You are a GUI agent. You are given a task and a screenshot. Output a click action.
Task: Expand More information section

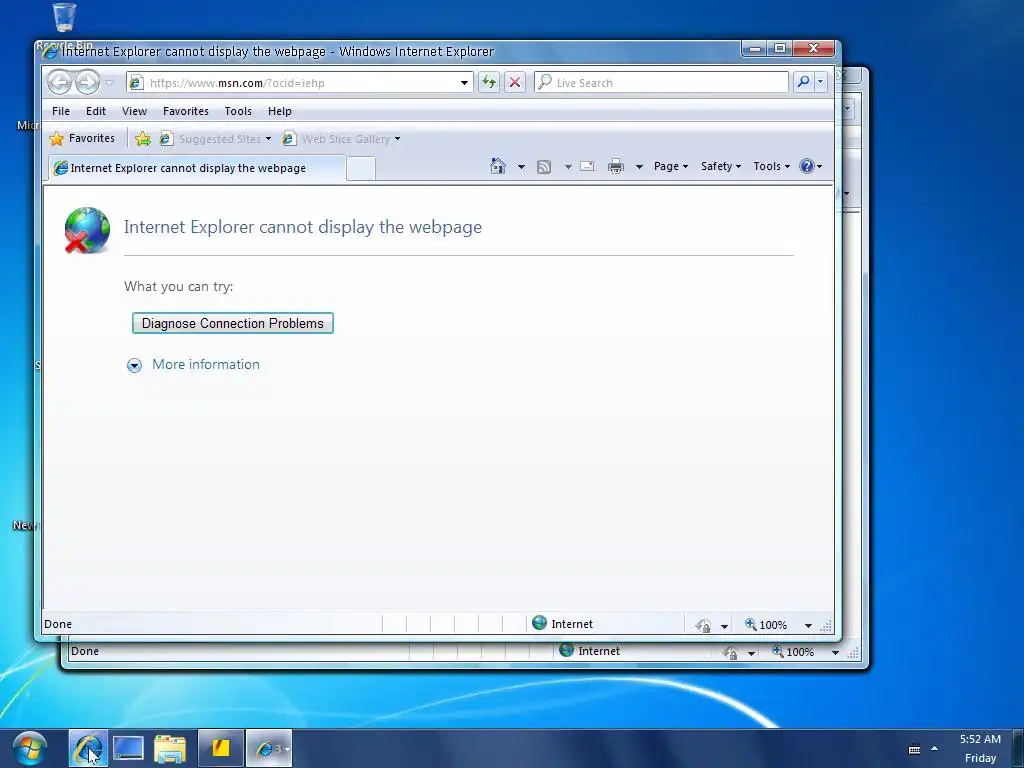point(134,365)
